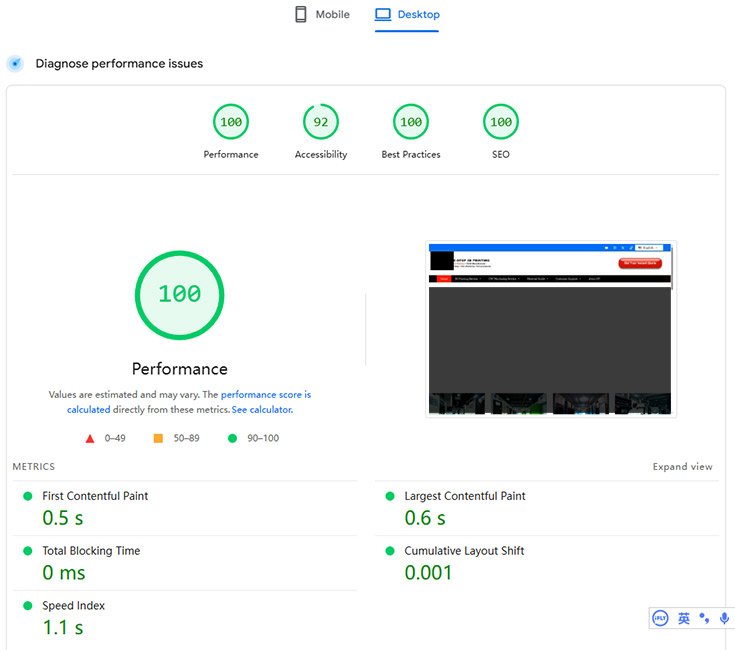Click the page screenshot thumbnail
Screen dimensions: 735x650
coord(550,329)
